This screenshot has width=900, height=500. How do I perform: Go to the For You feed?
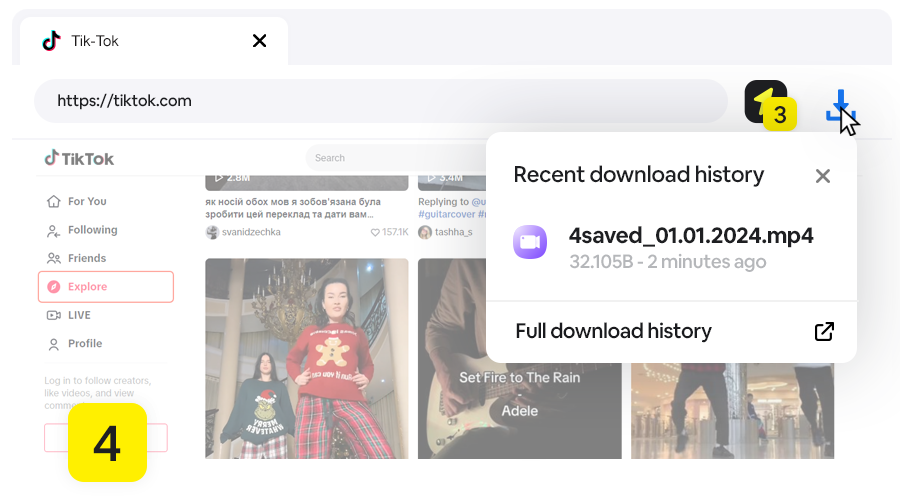click(86, 202)
